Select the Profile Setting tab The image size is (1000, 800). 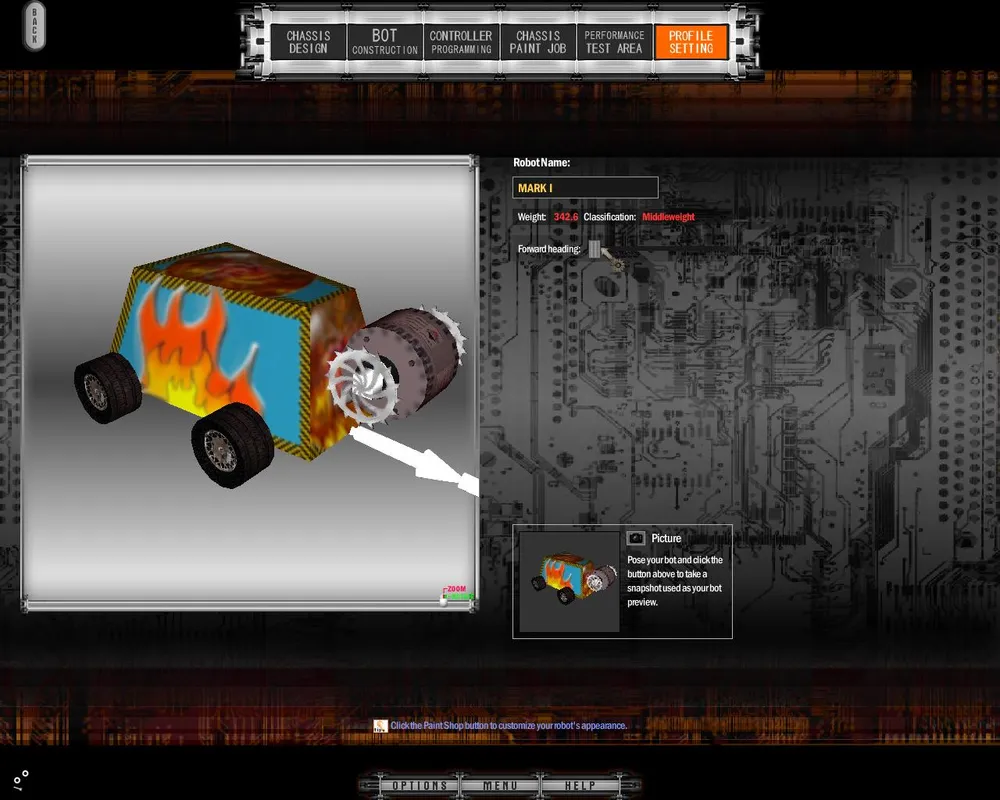pos(691,42)
